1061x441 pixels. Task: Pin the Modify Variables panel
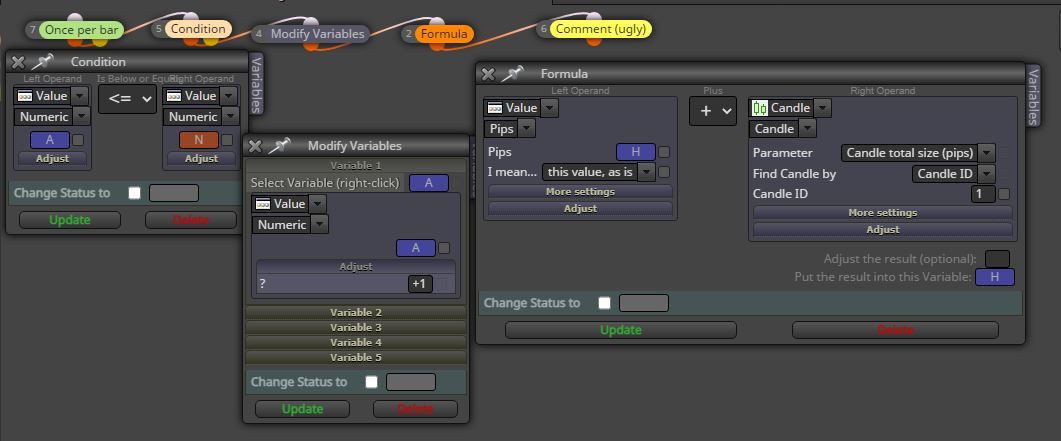(x=279, y=145)
